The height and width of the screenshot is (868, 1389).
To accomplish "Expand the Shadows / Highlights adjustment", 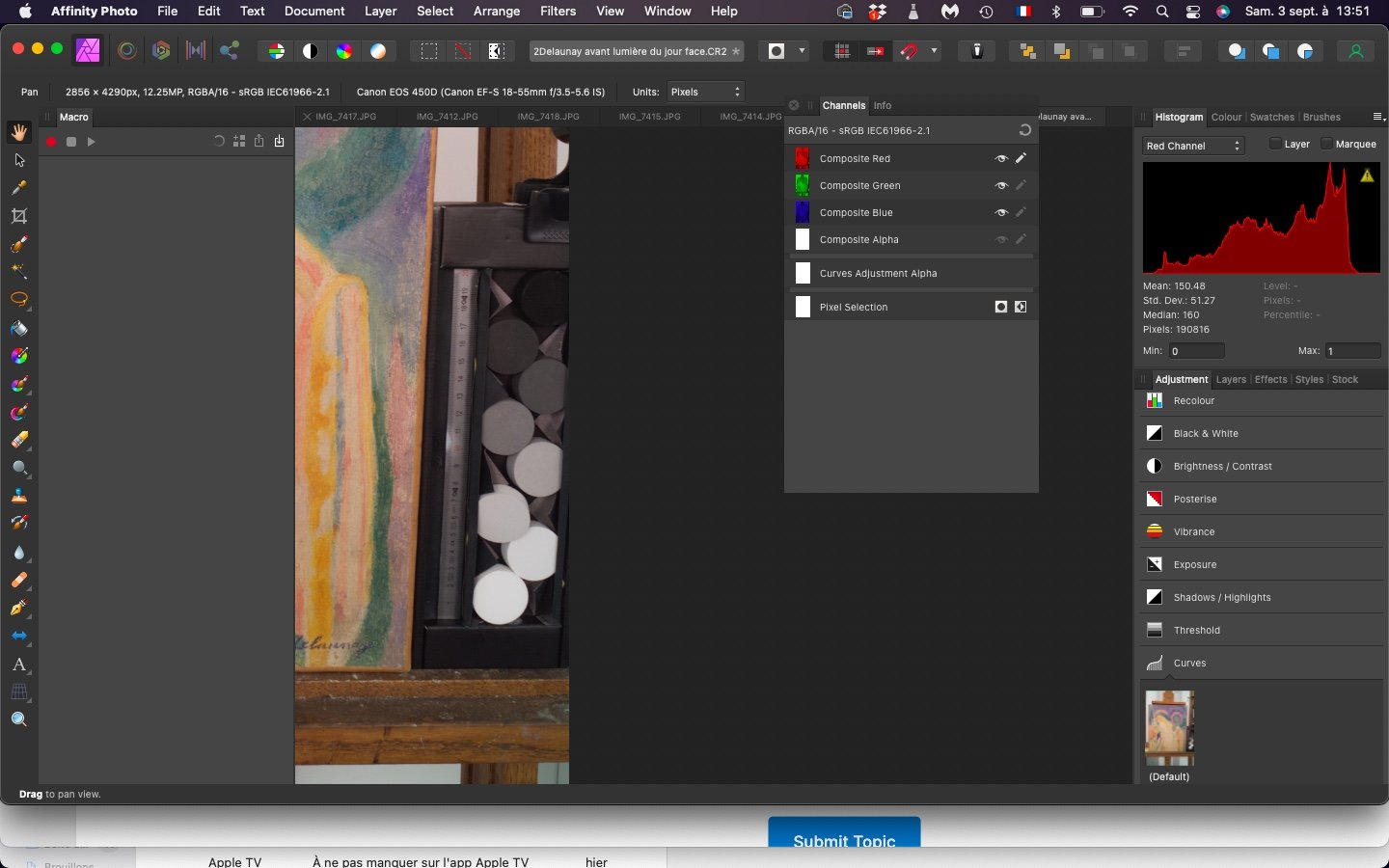I will 1262,598.
